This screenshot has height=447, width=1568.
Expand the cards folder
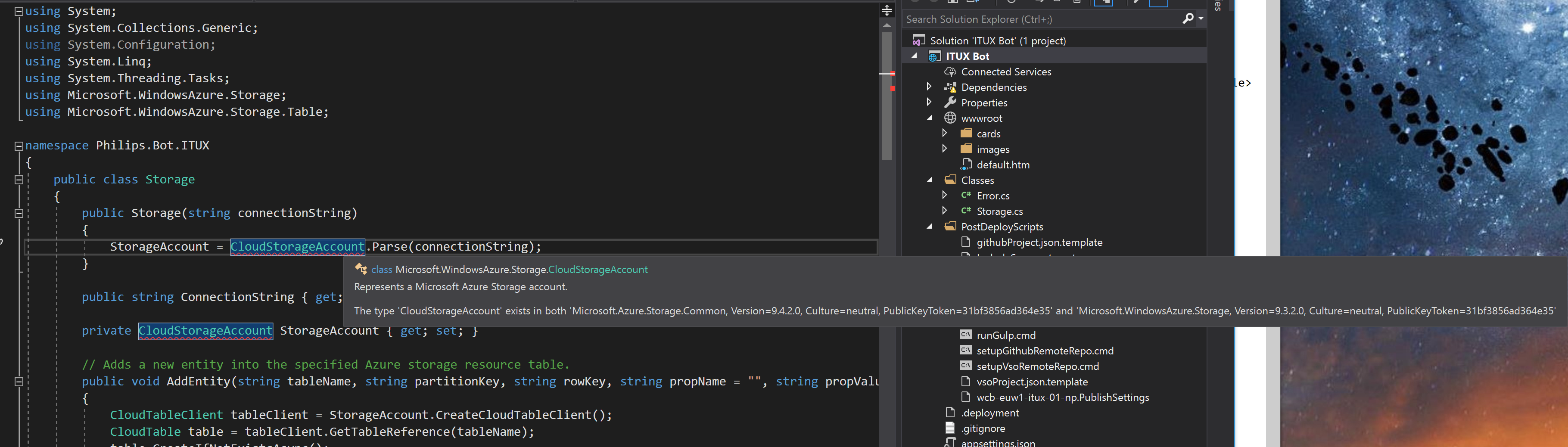(x=944, y=133)
